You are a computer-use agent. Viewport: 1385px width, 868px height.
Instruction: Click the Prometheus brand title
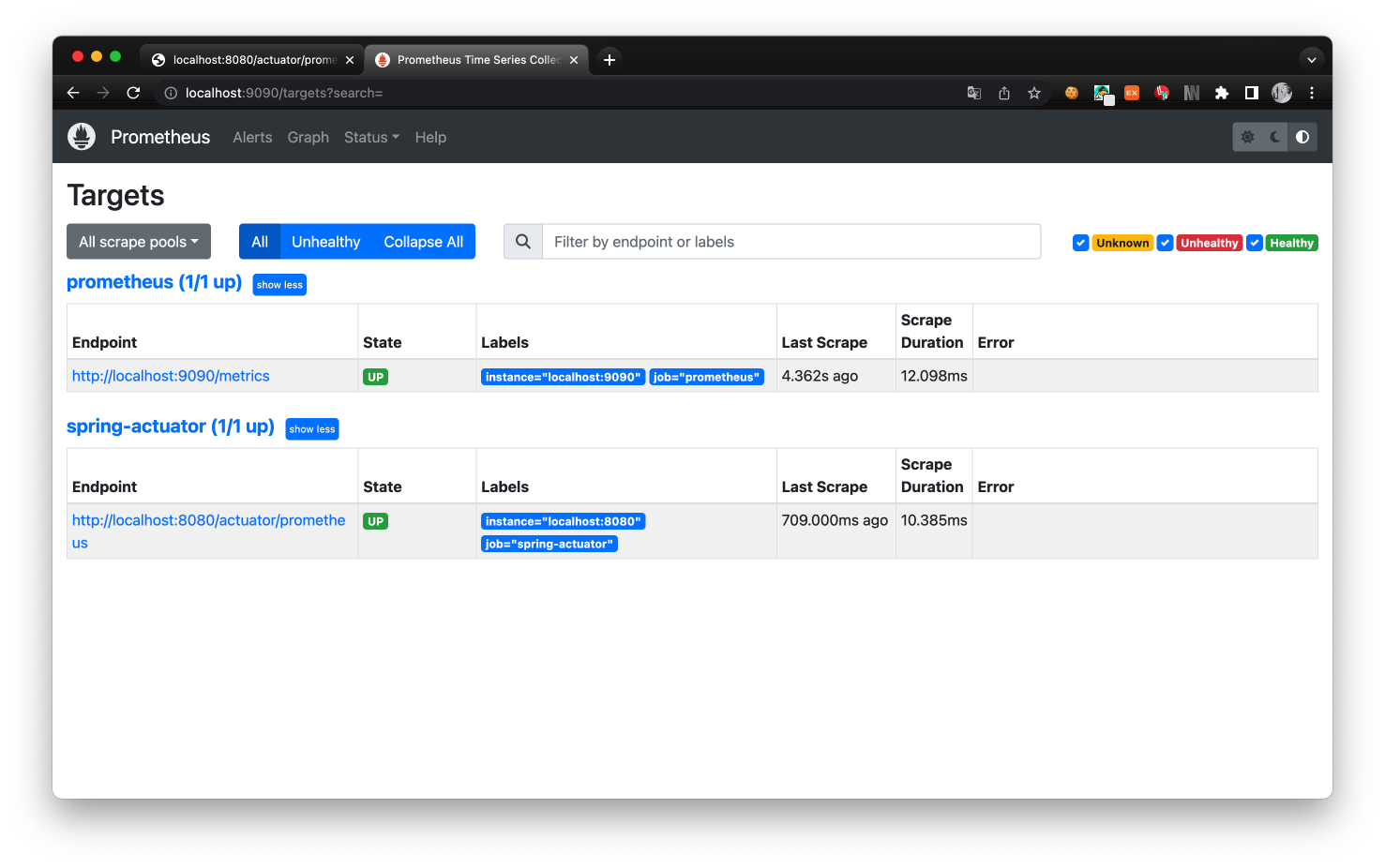point(160,137)
